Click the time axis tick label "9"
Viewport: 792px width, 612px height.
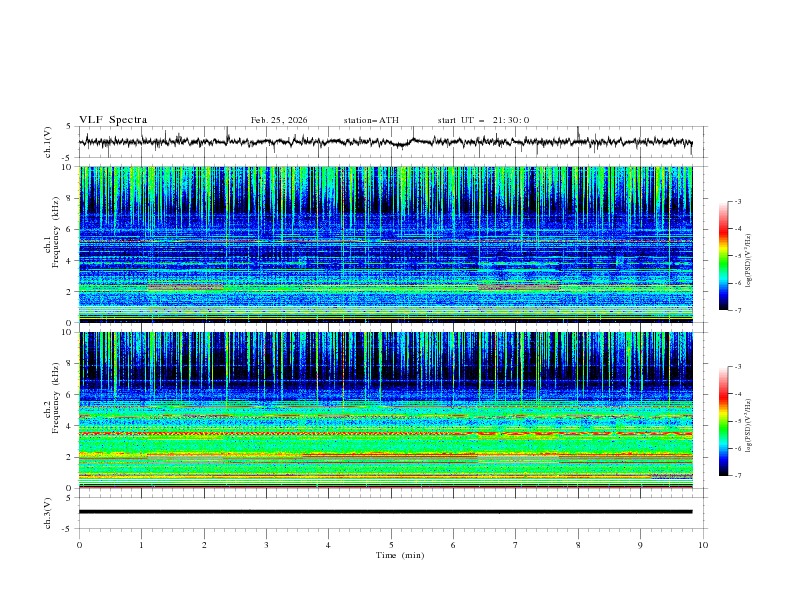640,545
